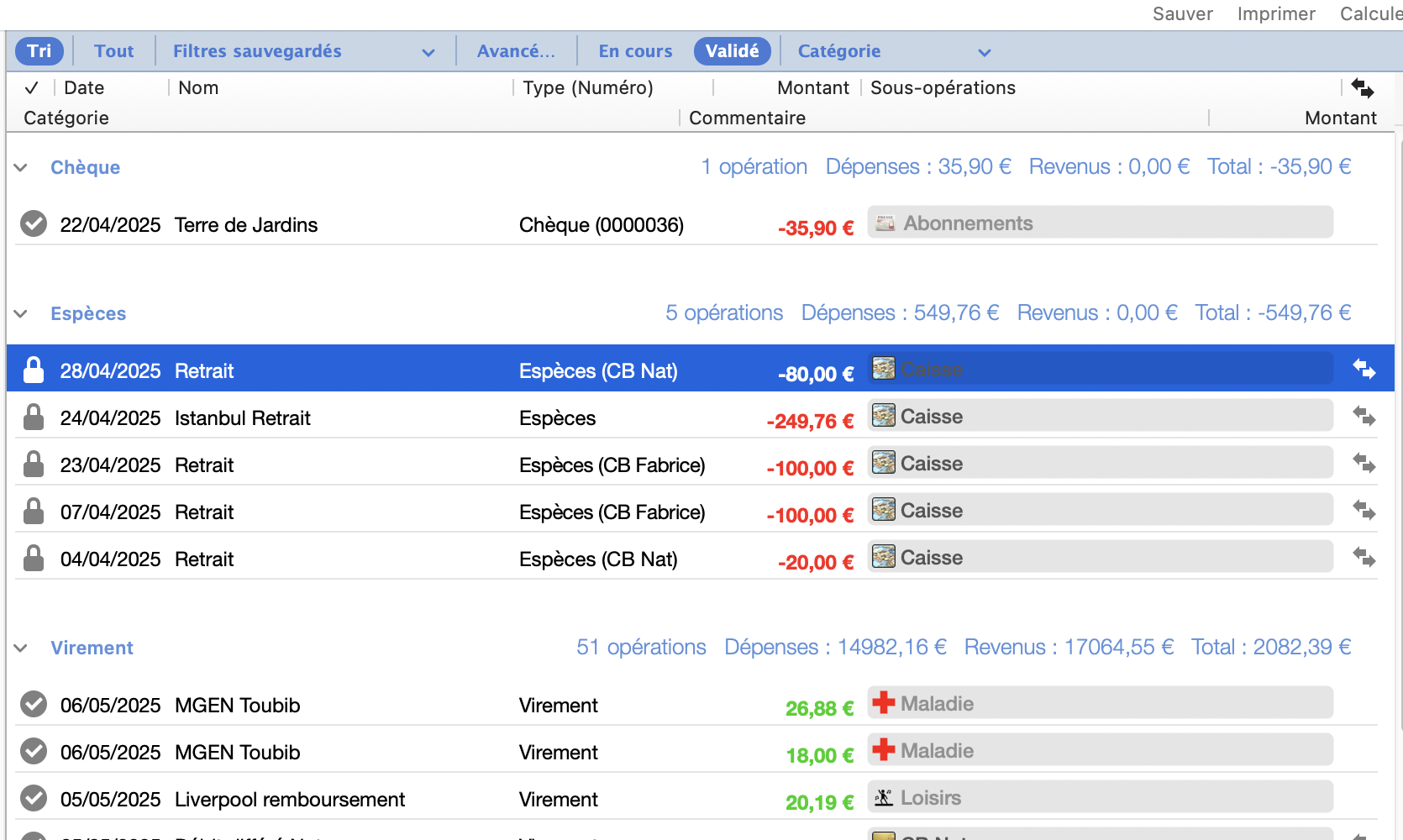
Task: Toggle the Validé filter
Action: 733,51
